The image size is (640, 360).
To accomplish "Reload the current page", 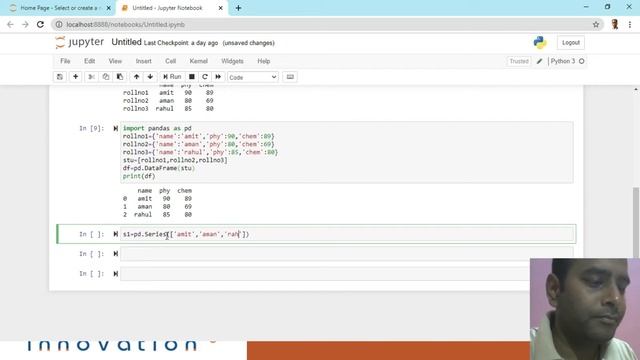I will point(40,24).
